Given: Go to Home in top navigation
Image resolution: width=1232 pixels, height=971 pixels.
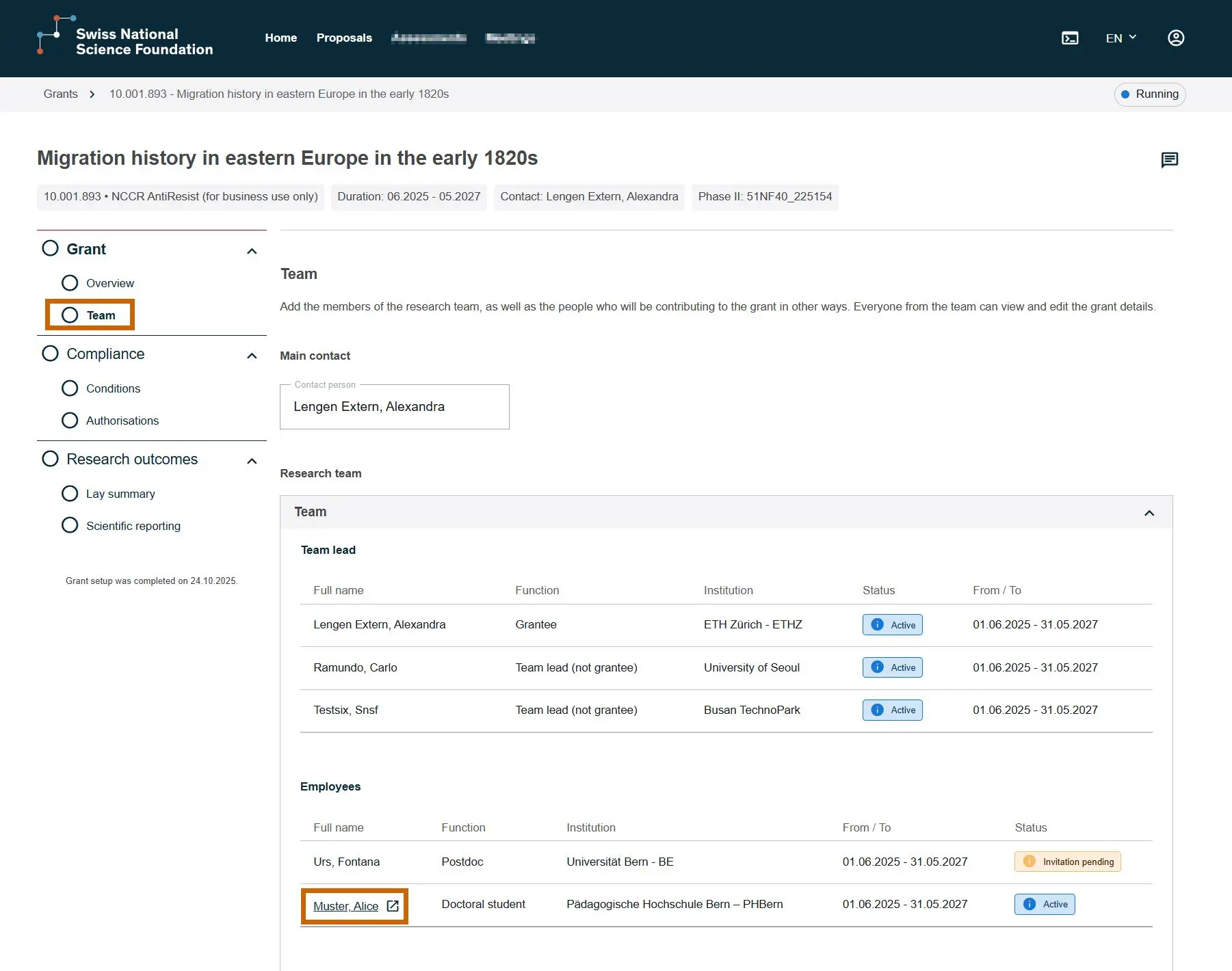Looking at the screenshot, I should pyautogui.click(x=281, y=38).
